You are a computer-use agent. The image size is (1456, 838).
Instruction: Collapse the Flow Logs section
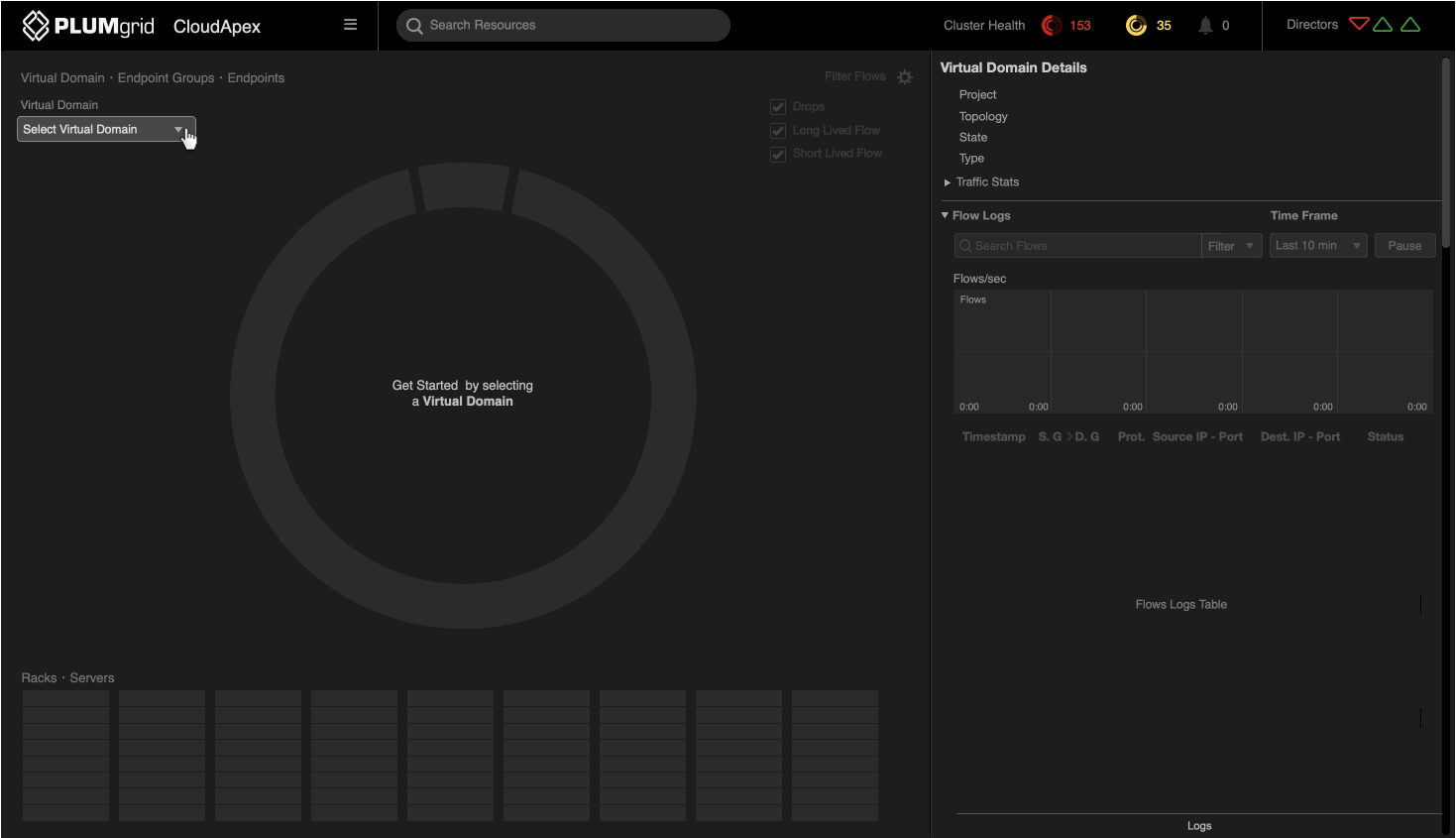946,215
